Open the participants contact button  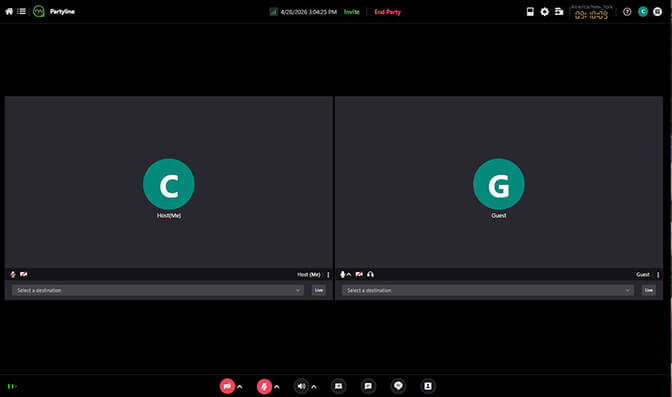428,386
